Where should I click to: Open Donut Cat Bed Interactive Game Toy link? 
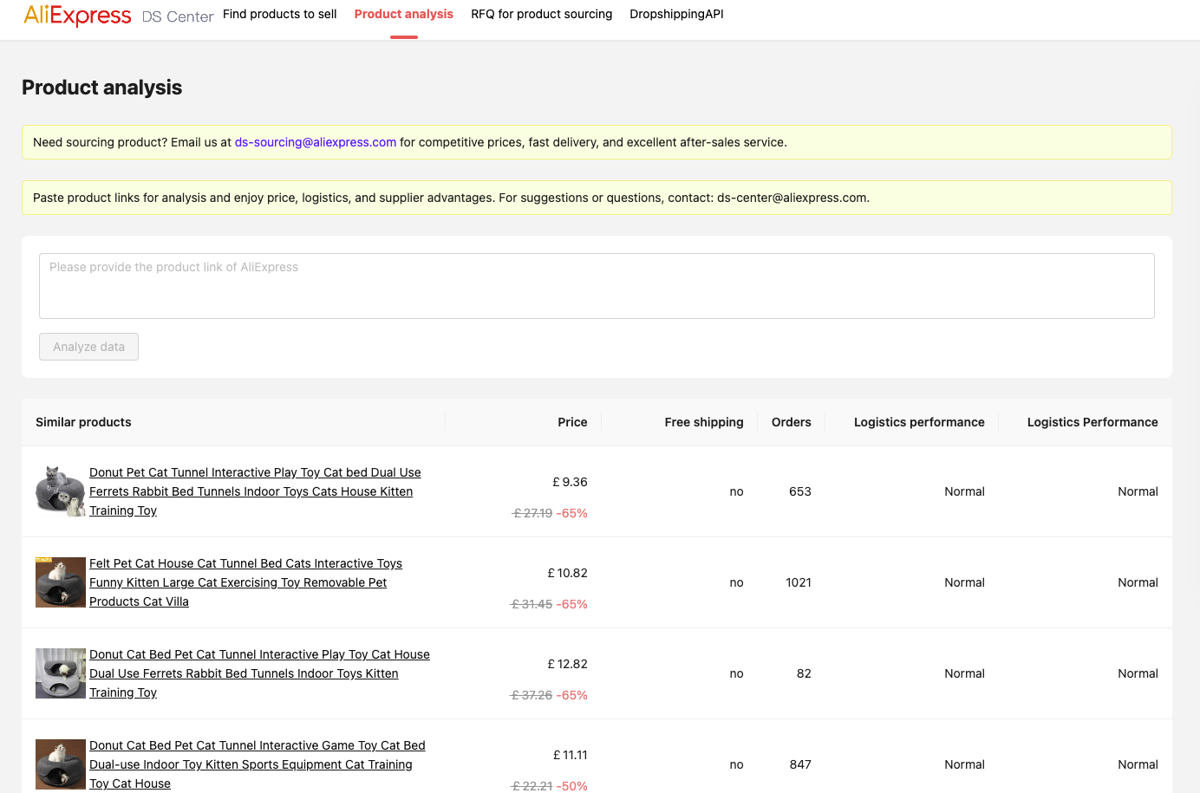coord(257,764)
